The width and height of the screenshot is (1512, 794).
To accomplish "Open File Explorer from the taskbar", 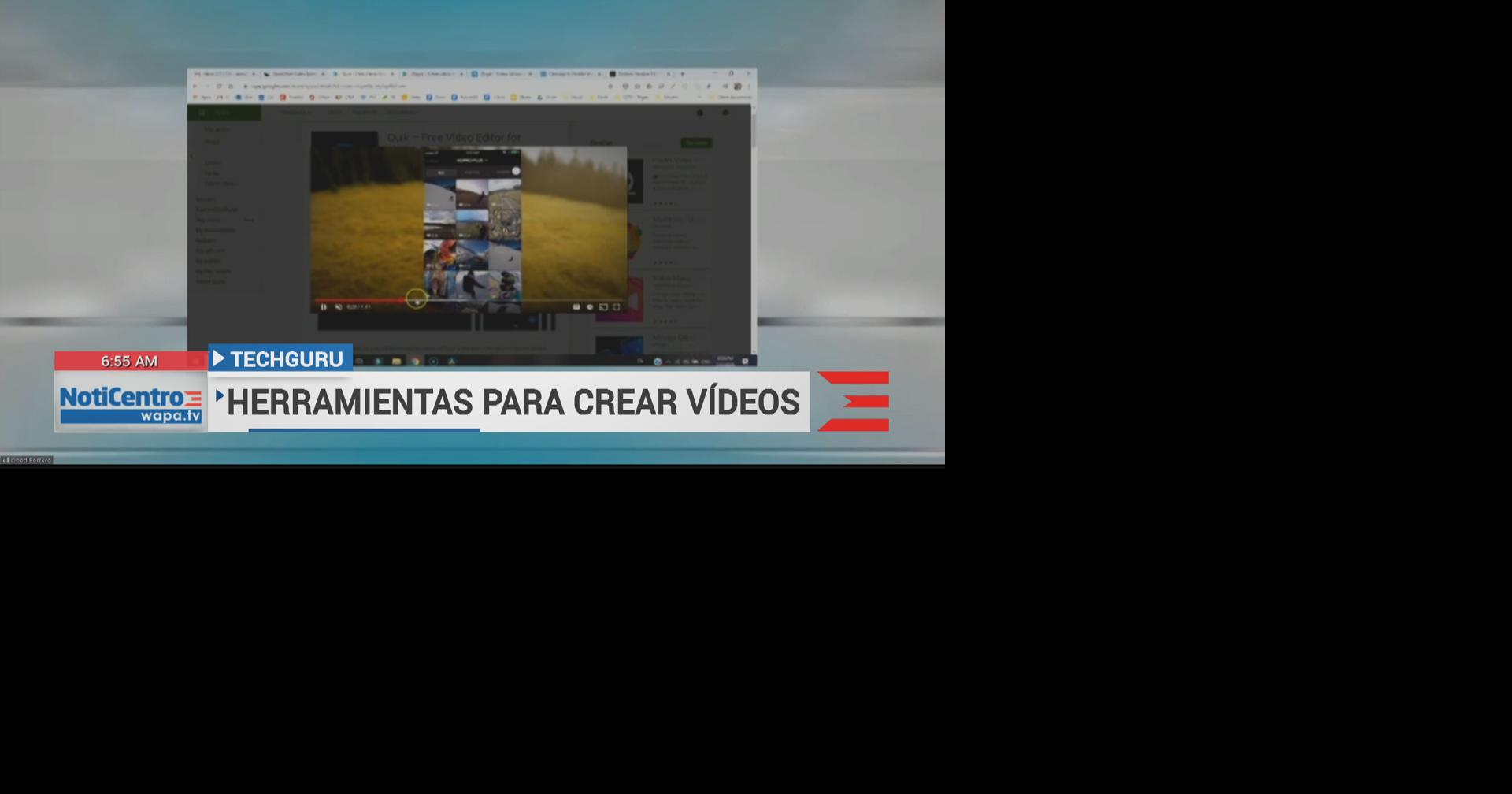I will point(396,360).
